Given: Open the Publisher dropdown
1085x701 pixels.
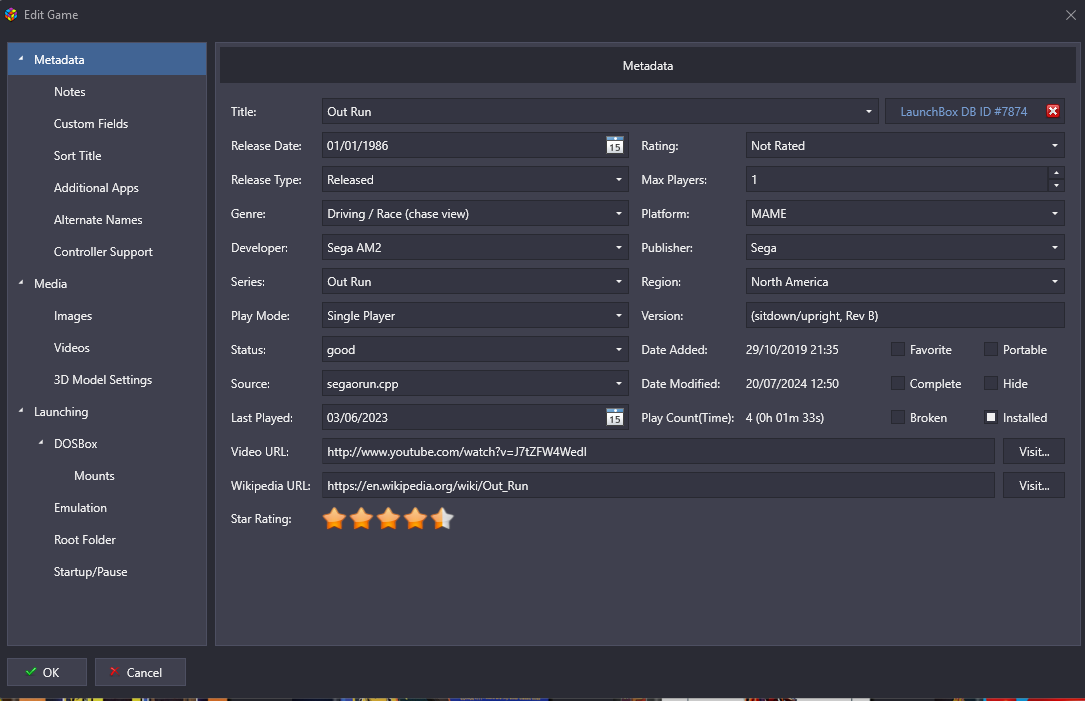Looking at the screenshot, I should click(x=1055, y=248).
